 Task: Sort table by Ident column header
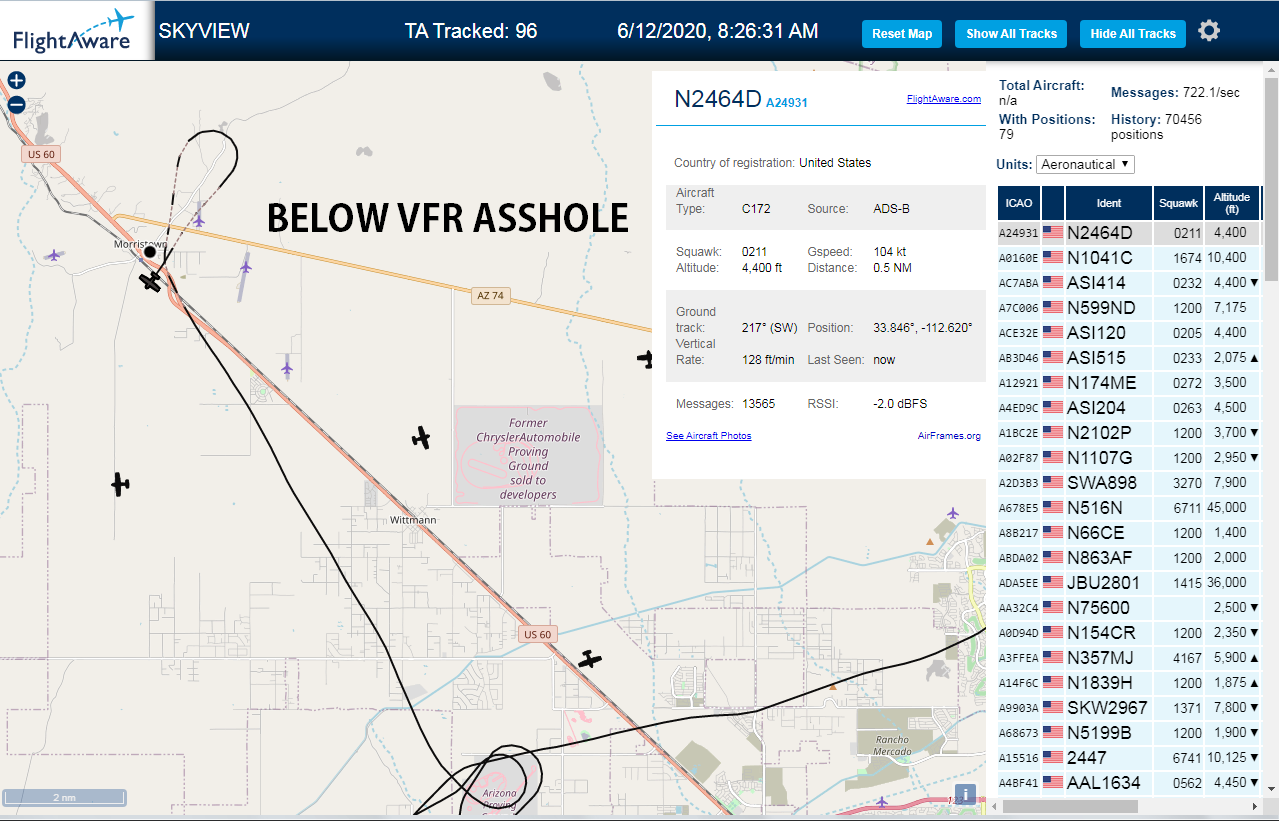click(1109, 203)
